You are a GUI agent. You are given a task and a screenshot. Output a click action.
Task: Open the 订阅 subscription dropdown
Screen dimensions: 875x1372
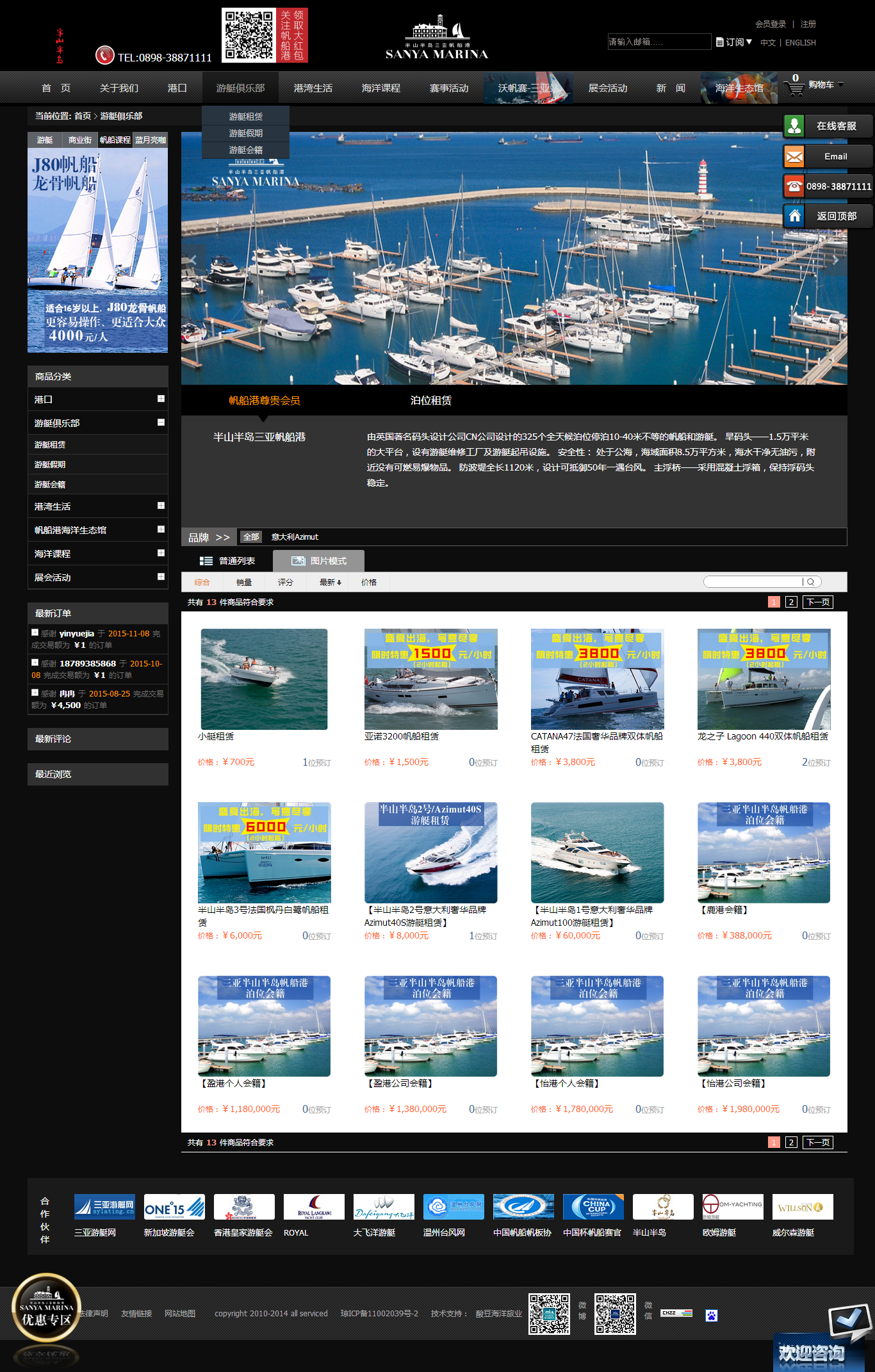(x=734, y=42)
